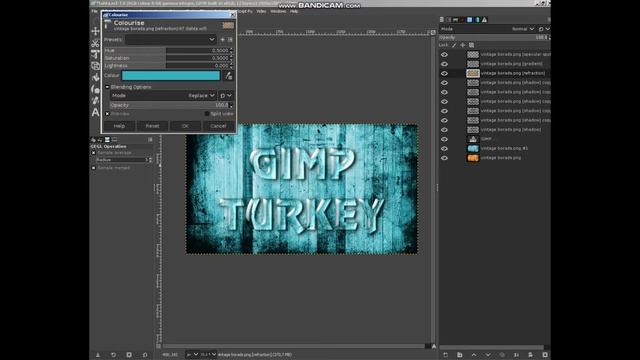Image resolution: width=640 pixels, height=360 pixels.
Task: Select the Text tool in the toolbox
Action: coord(96,112)
